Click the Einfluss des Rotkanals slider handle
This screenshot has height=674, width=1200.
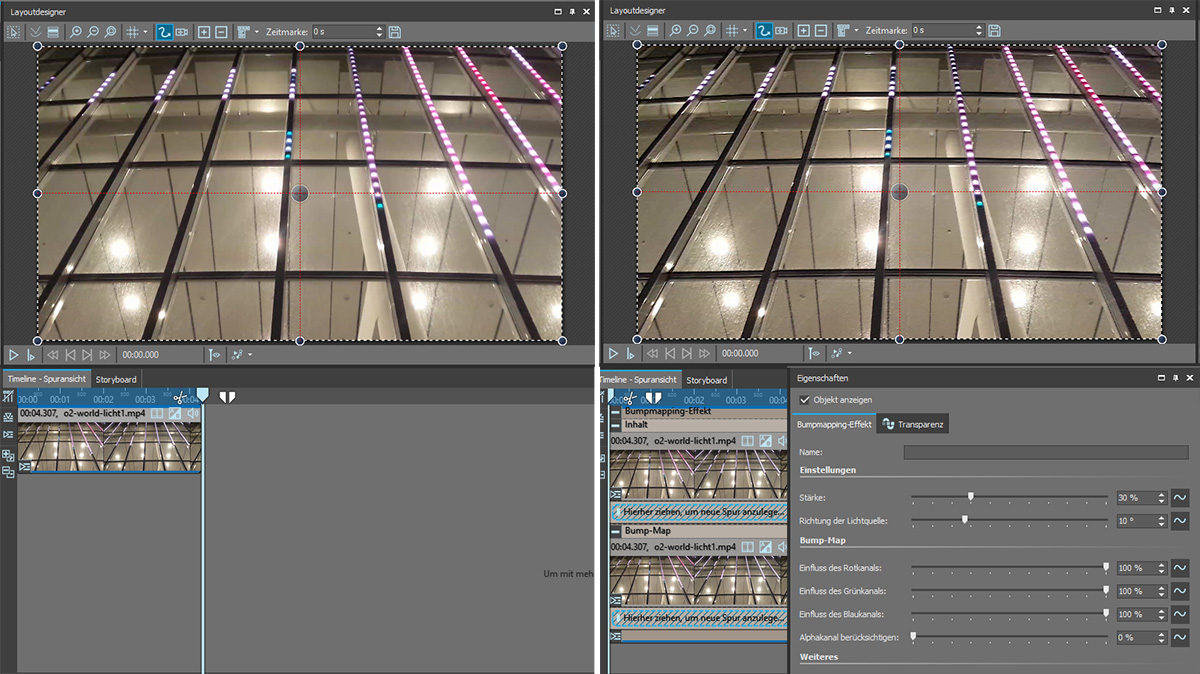[1106, 567]
